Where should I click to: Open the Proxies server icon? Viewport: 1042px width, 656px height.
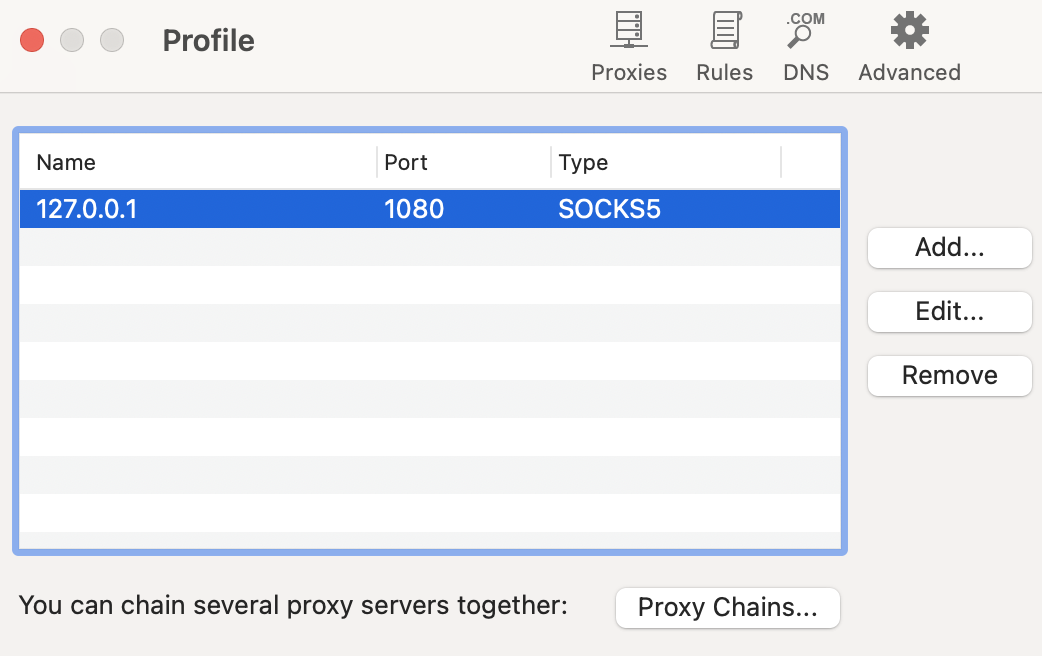[x=629, y=31]
